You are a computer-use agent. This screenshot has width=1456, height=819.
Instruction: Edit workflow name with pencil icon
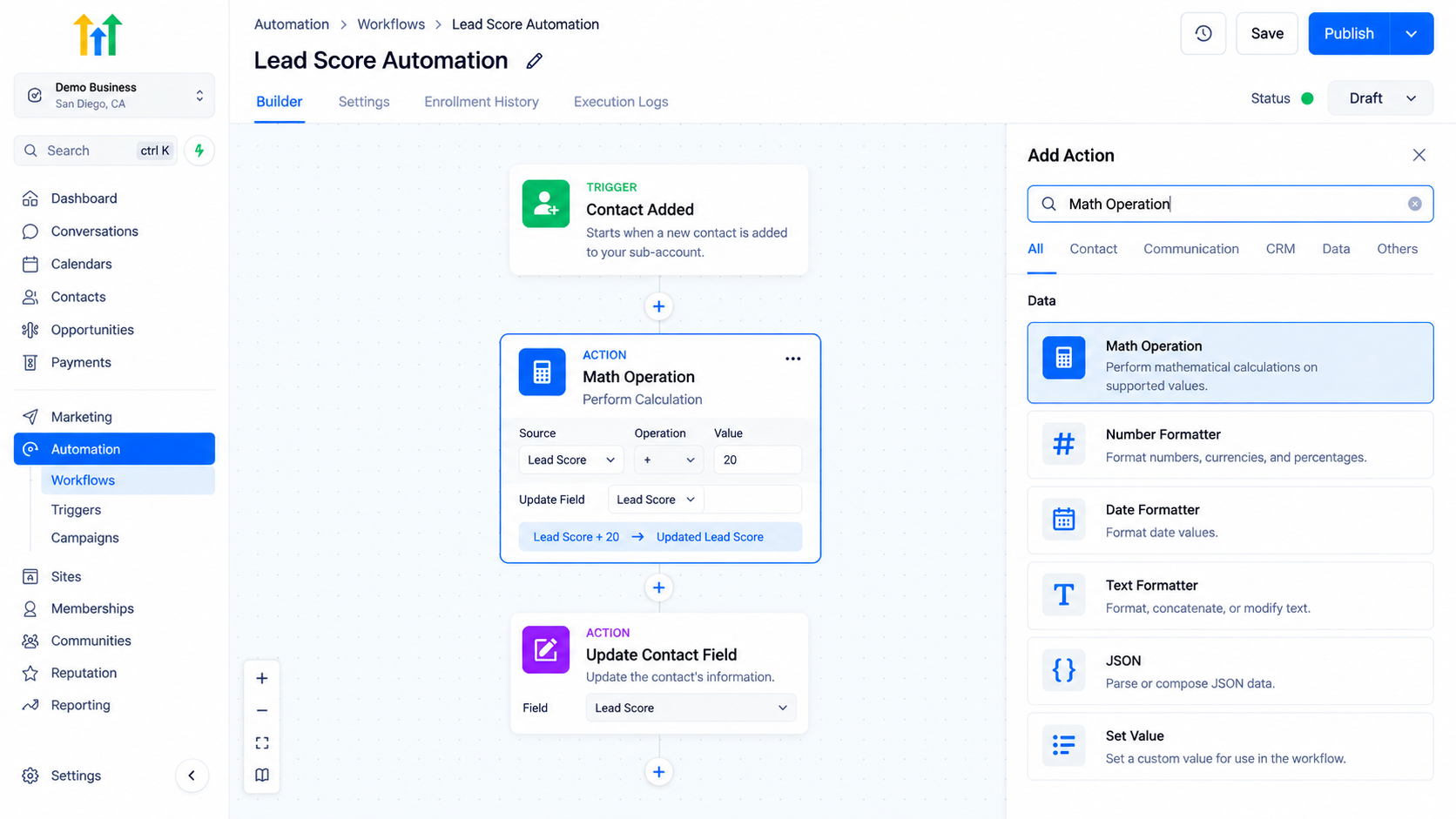534,61
